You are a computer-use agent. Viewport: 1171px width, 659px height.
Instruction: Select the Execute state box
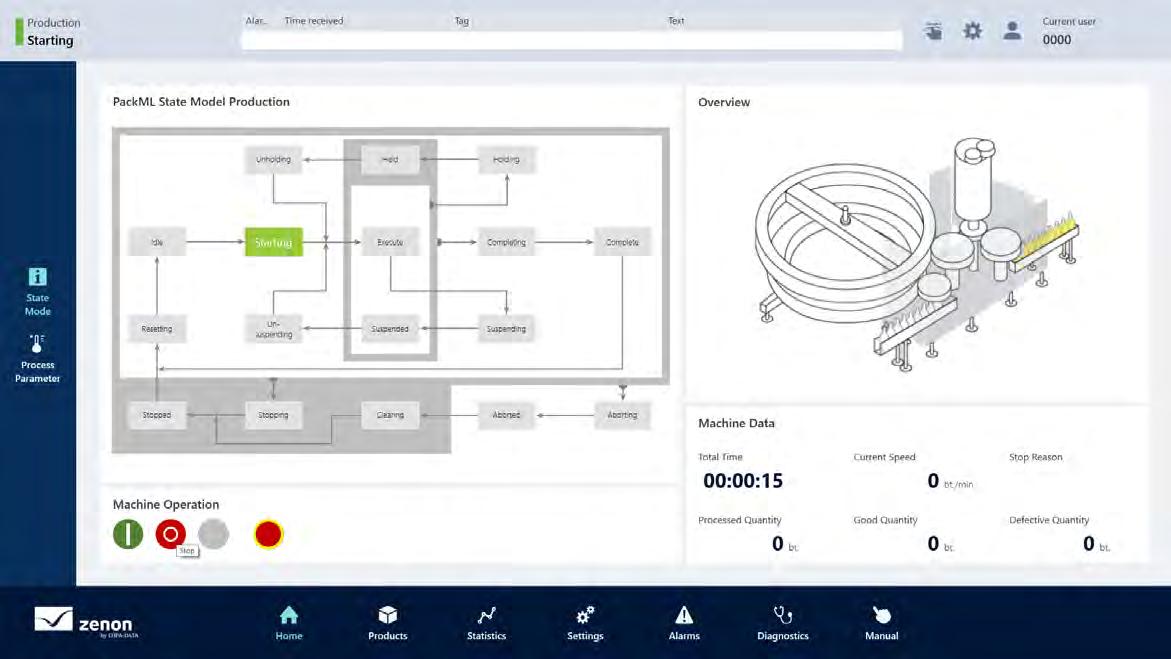click(390, 242)
